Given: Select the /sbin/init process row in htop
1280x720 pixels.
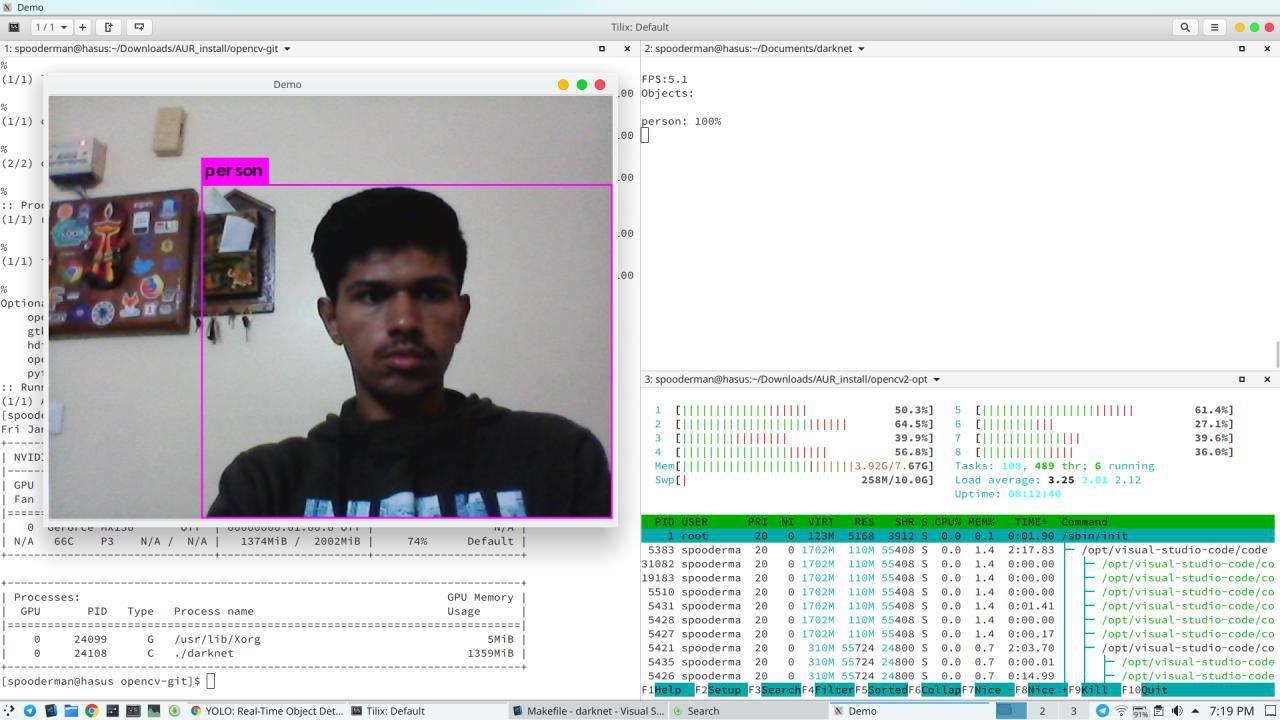Looking at the screenshot, I should (x=958, y=536).
